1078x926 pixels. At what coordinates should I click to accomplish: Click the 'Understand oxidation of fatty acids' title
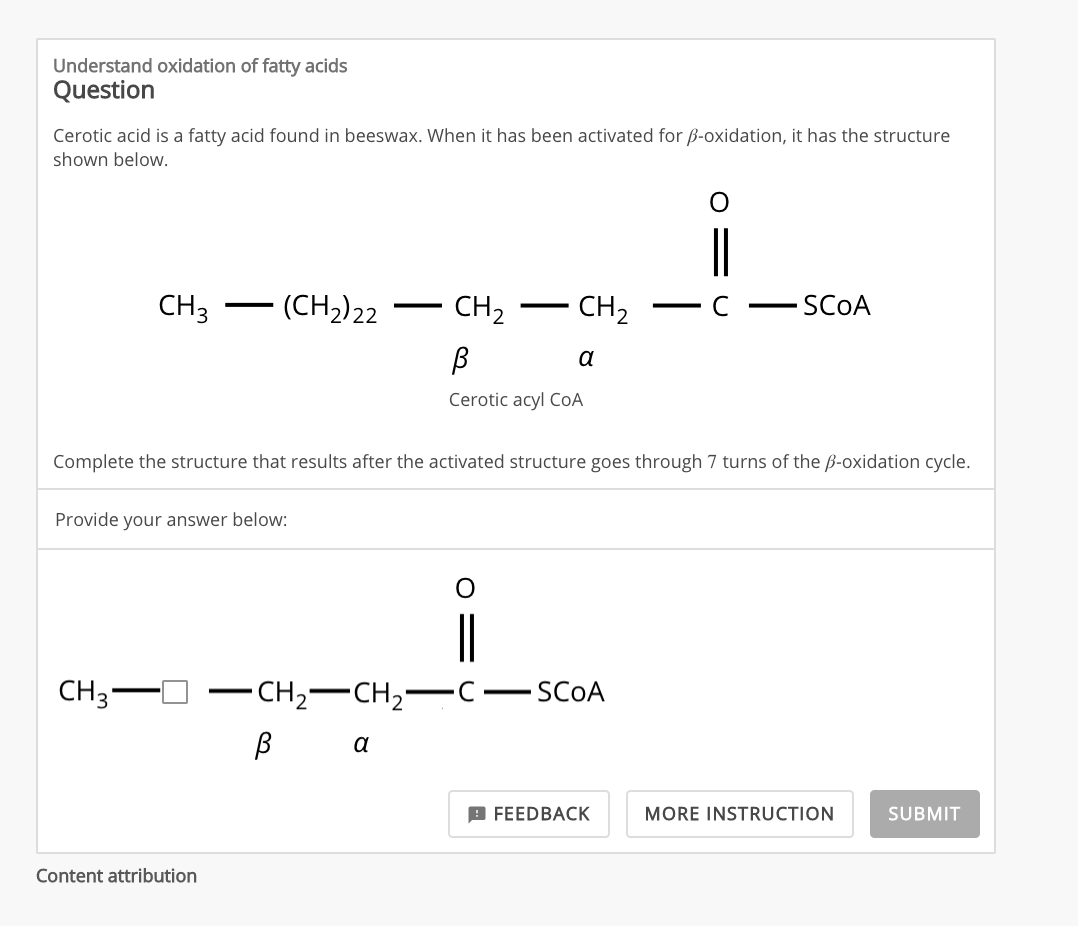tap(200, 65)
